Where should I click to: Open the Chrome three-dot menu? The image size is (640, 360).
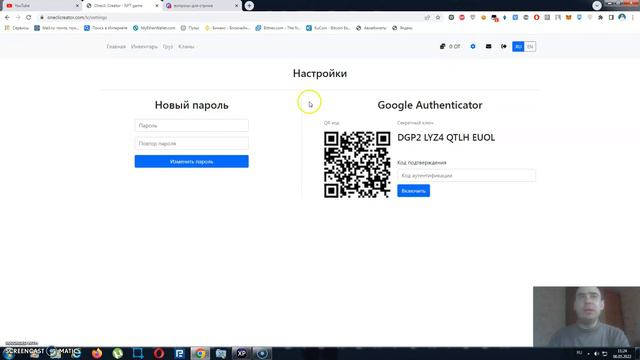(x=633, y=18)
